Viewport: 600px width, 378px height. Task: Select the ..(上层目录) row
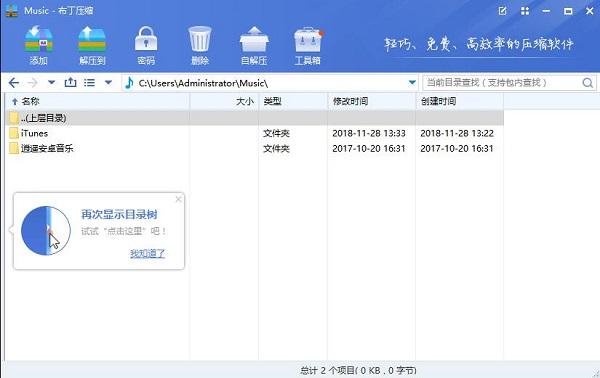pos(255,118)
